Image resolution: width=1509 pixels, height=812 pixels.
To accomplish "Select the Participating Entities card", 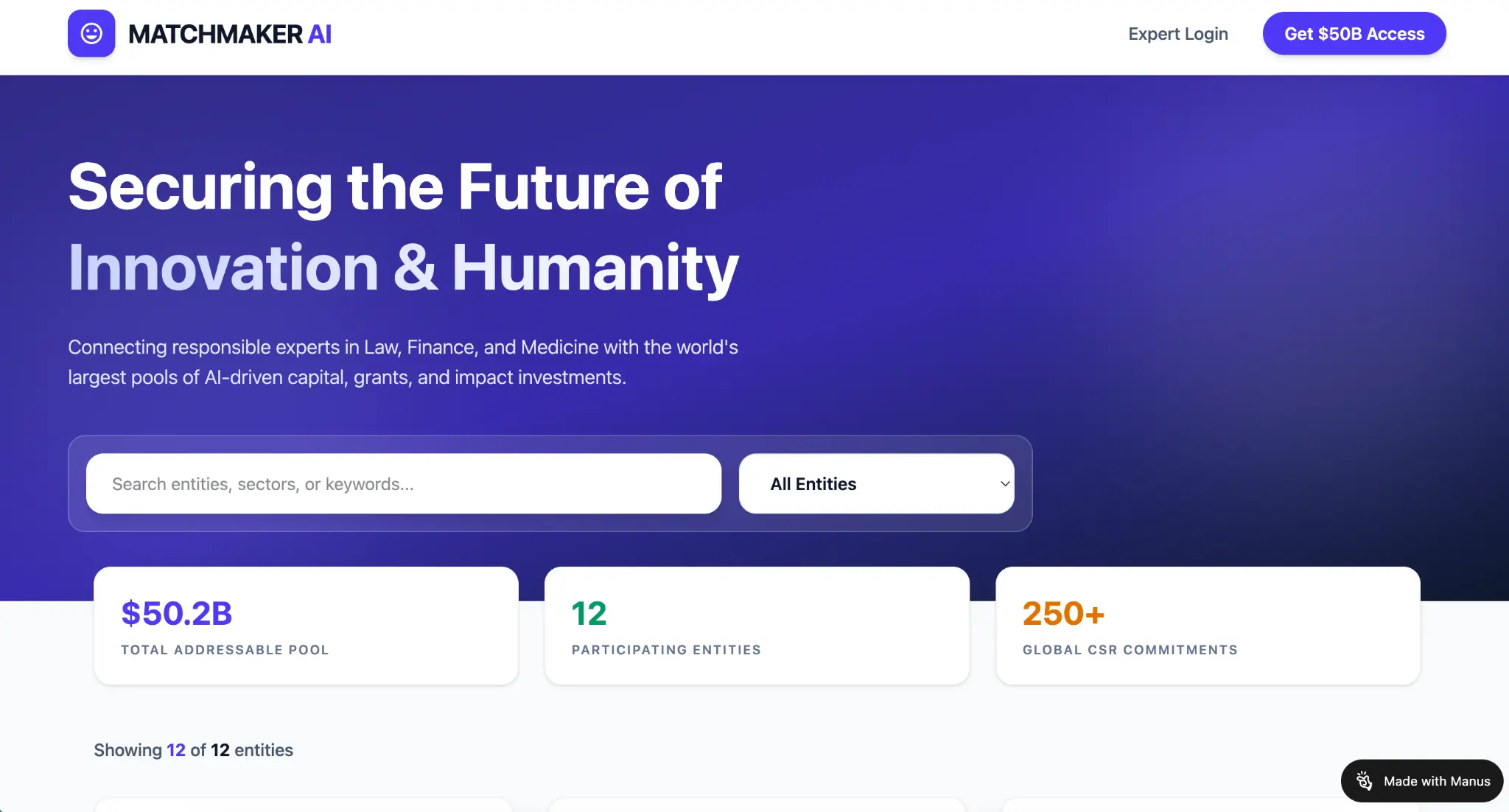I will [757, 626].
